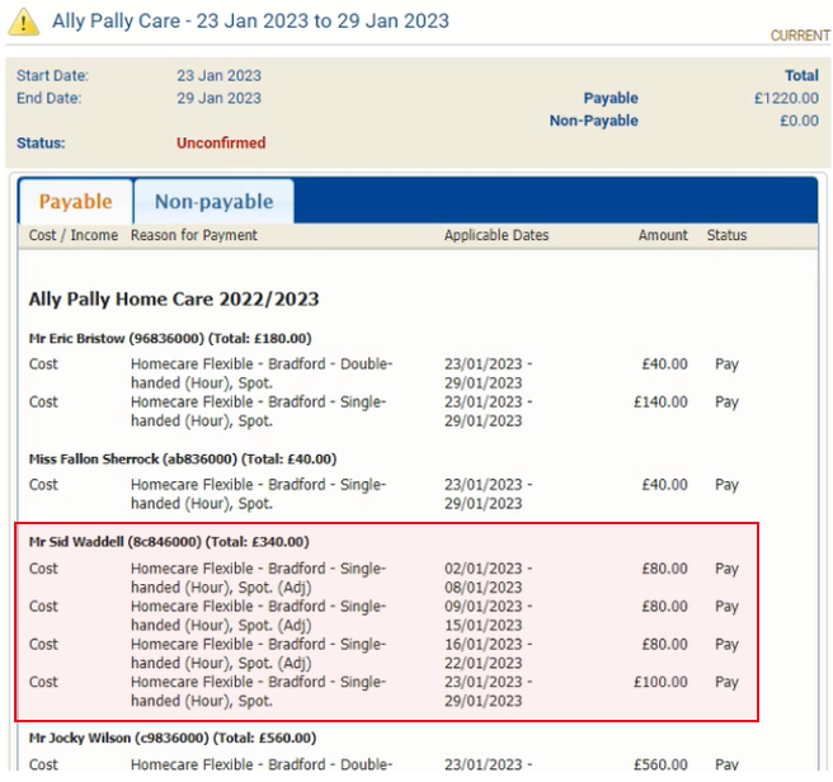Open Miss Fallon Sherrock's record heading

(x=182, y=459)
